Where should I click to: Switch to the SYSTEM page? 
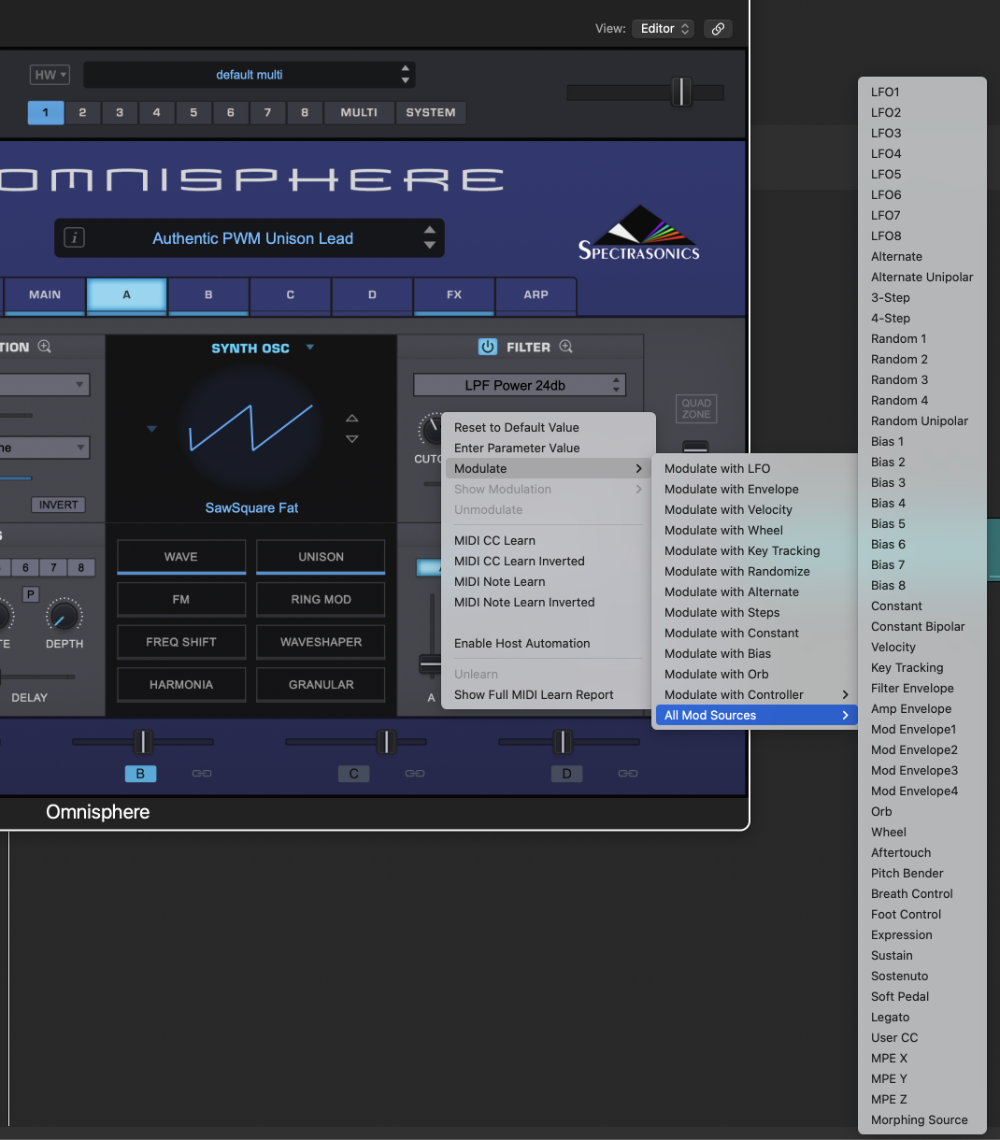[x=431, y=113]
